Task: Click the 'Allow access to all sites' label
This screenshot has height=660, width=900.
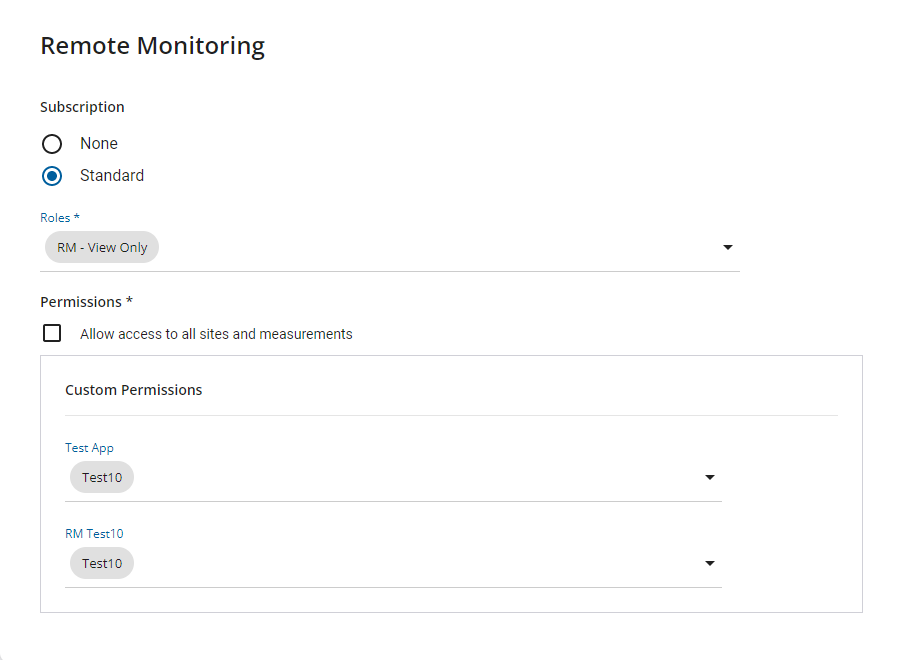Action: [x=216, y=334]
